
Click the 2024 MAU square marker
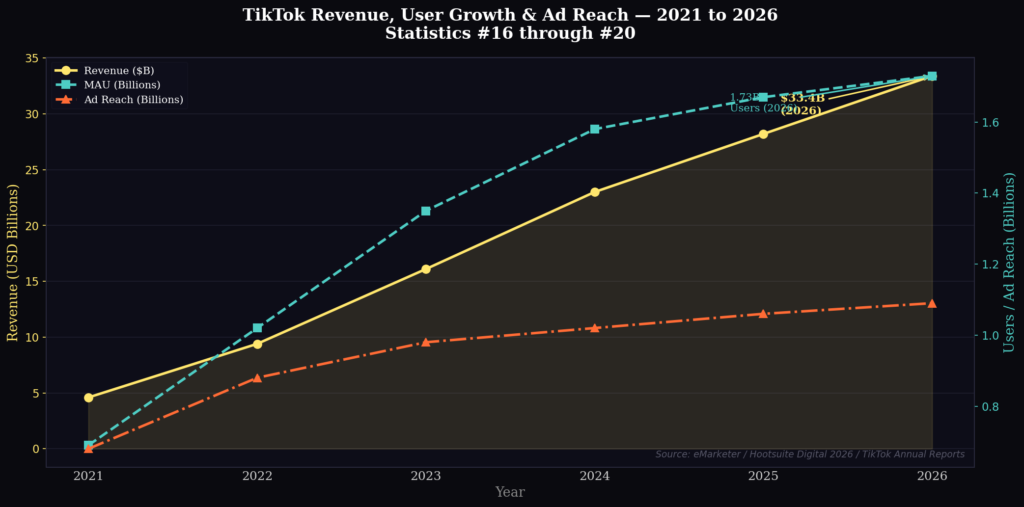(594, 129)
